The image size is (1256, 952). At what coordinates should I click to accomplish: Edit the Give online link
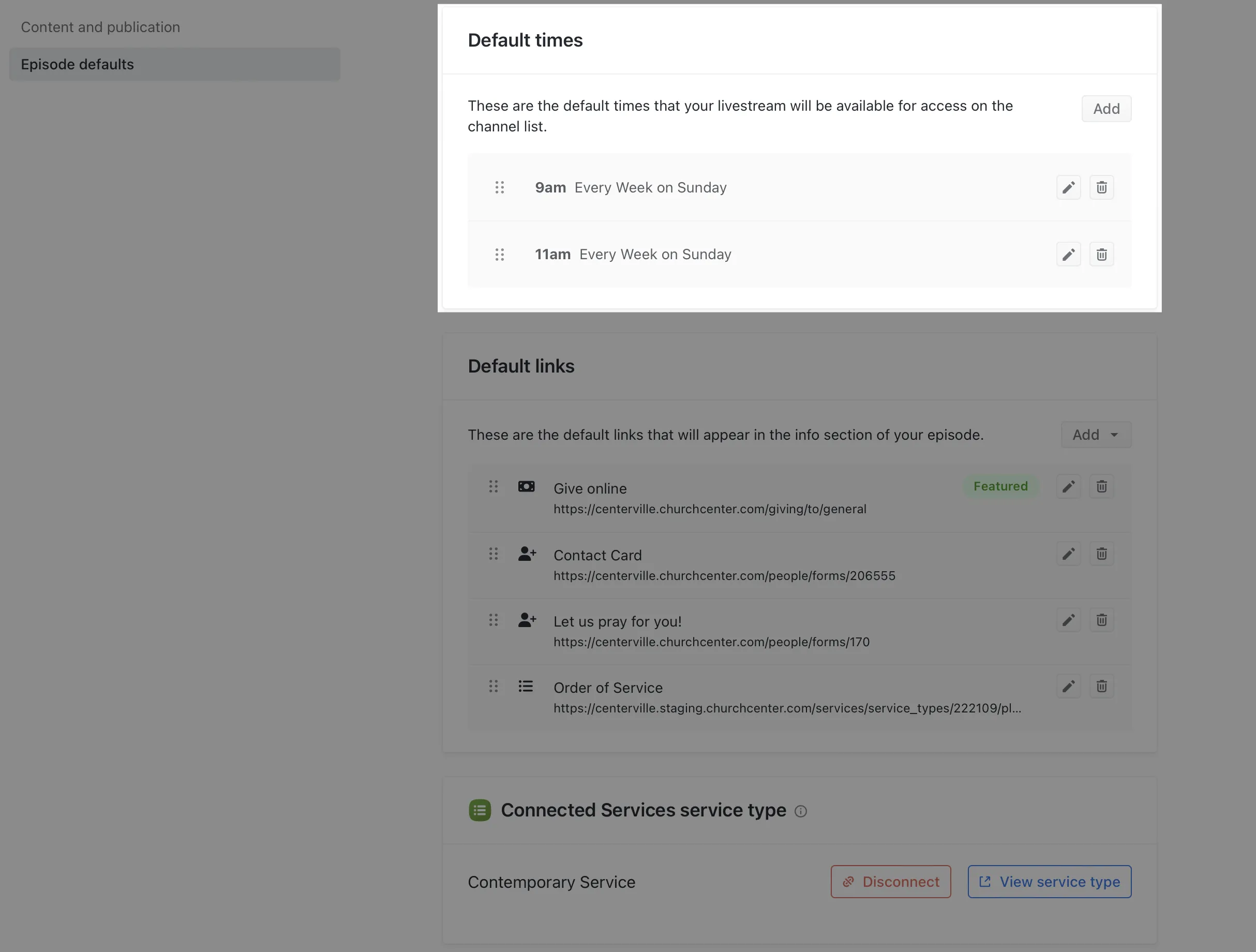(x=1068, y=487)
